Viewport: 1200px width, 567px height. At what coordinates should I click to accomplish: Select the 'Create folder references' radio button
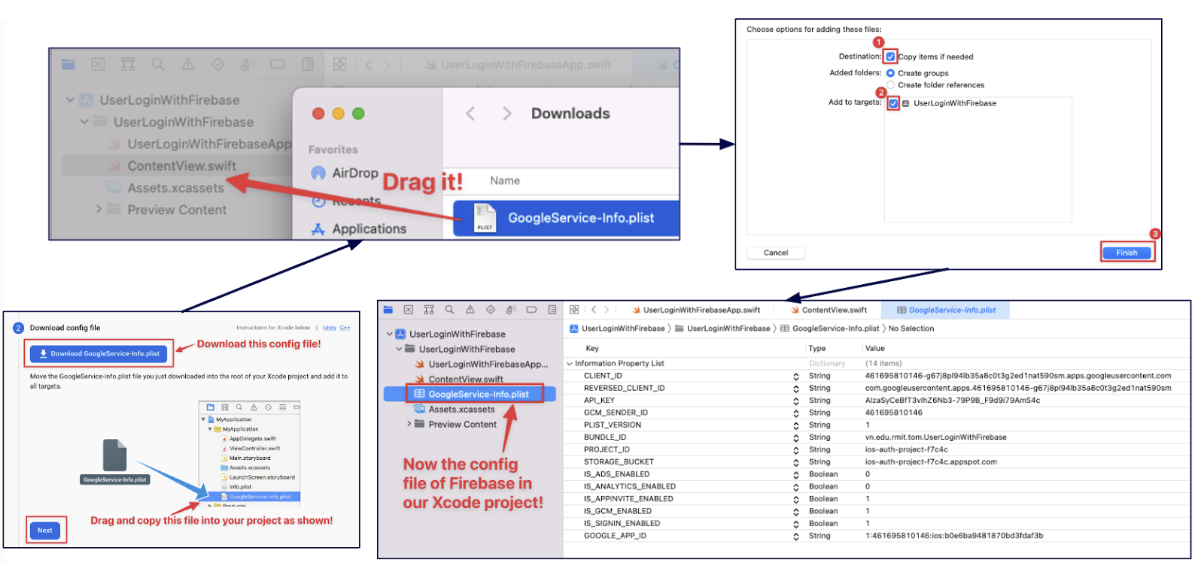890,85
